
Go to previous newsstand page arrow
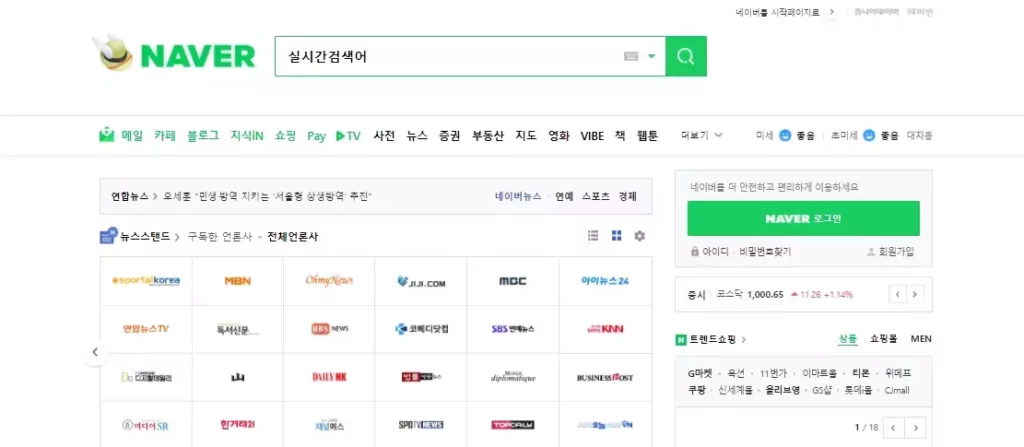(x=95, y=352)
